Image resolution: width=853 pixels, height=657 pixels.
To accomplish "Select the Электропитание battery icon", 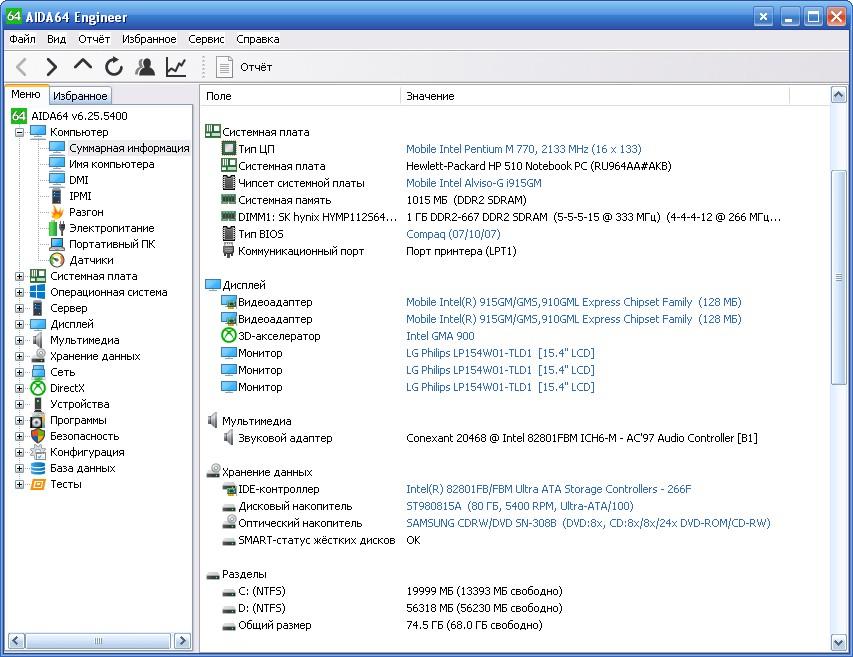I will click(x=57, y=228).
